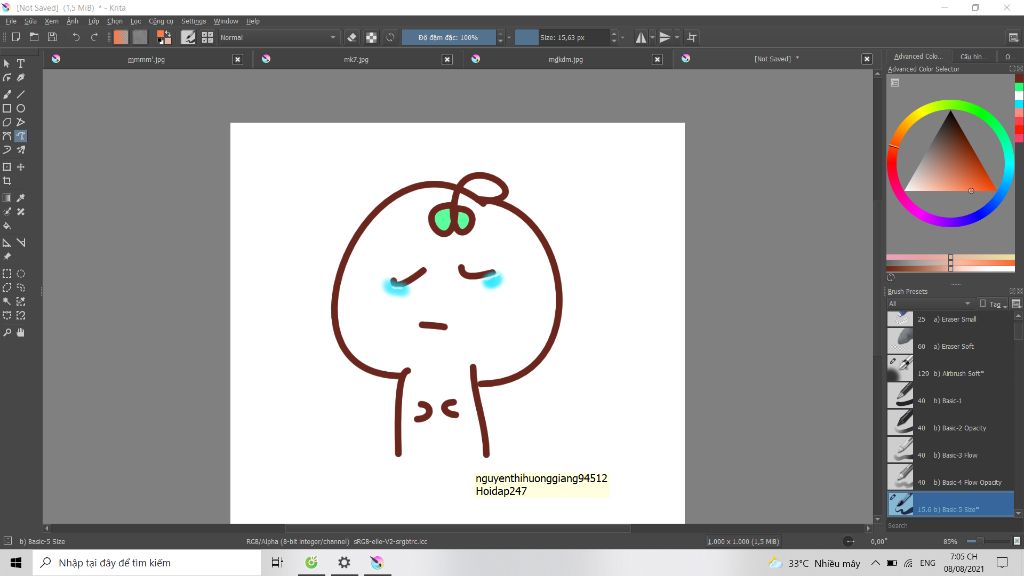Viewport: 1024px width, 576px height.
Task: Expand the brush size options arrow
Action: point(622,37)
